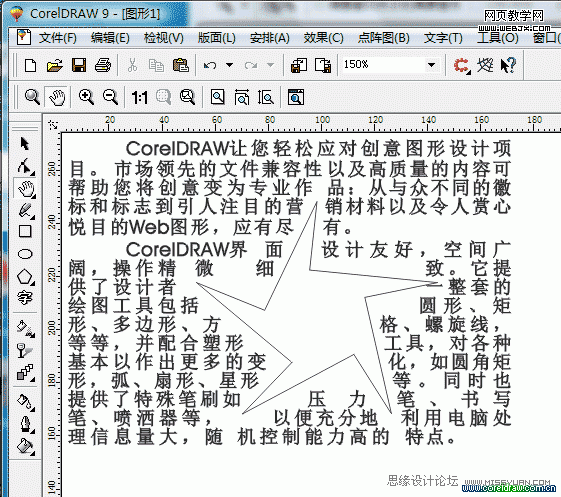Click the Redo arrow icon

pos(250,65)
